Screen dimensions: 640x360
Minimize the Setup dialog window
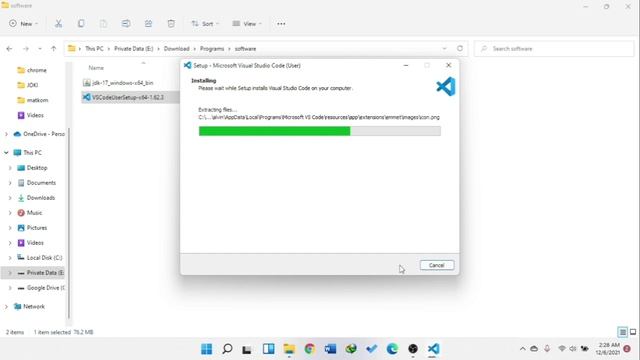tap(406, 65)
